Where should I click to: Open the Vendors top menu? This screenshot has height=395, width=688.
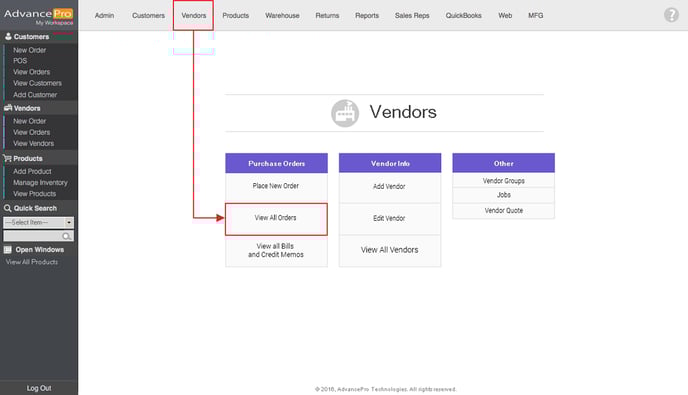(x=194, y=15)
